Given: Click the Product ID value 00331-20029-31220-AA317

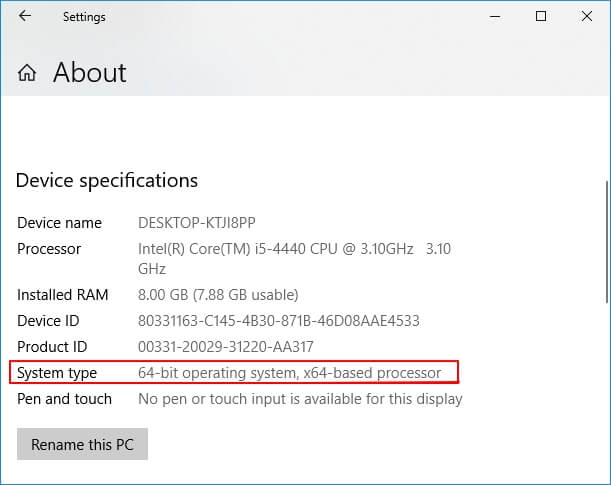Looking at the screenshot, I should click(225, 347).
